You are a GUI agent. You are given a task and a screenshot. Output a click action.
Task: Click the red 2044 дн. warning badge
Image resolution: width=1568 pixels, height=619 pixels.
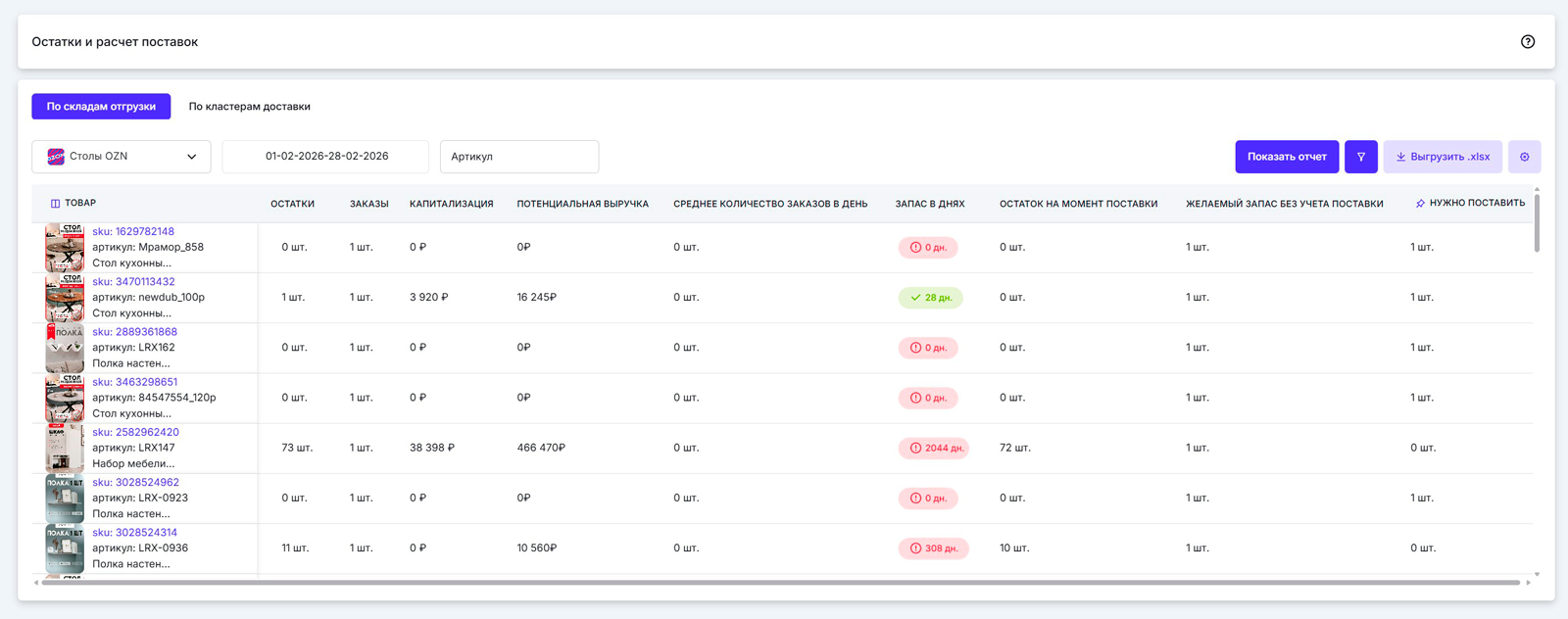[x=933, y=448]
